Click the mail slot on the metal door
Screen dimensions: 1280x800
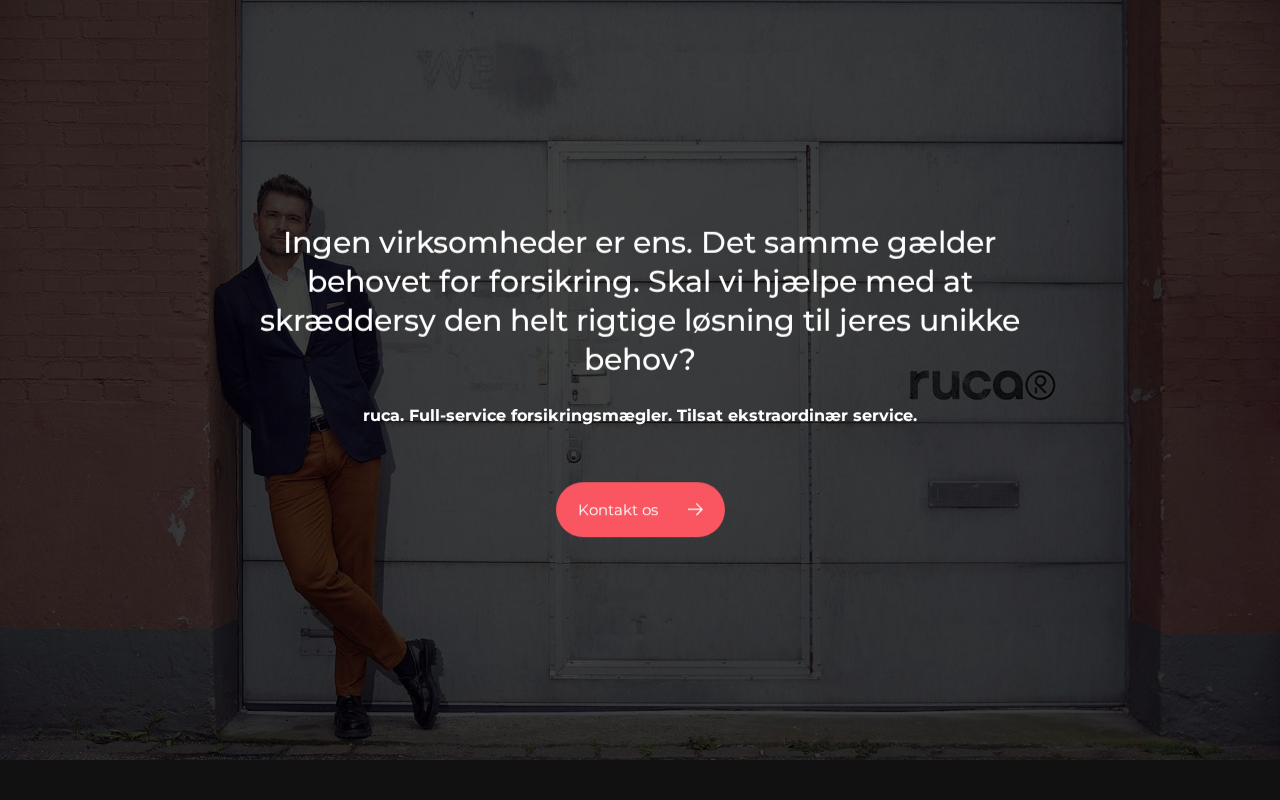click(973, 494)
